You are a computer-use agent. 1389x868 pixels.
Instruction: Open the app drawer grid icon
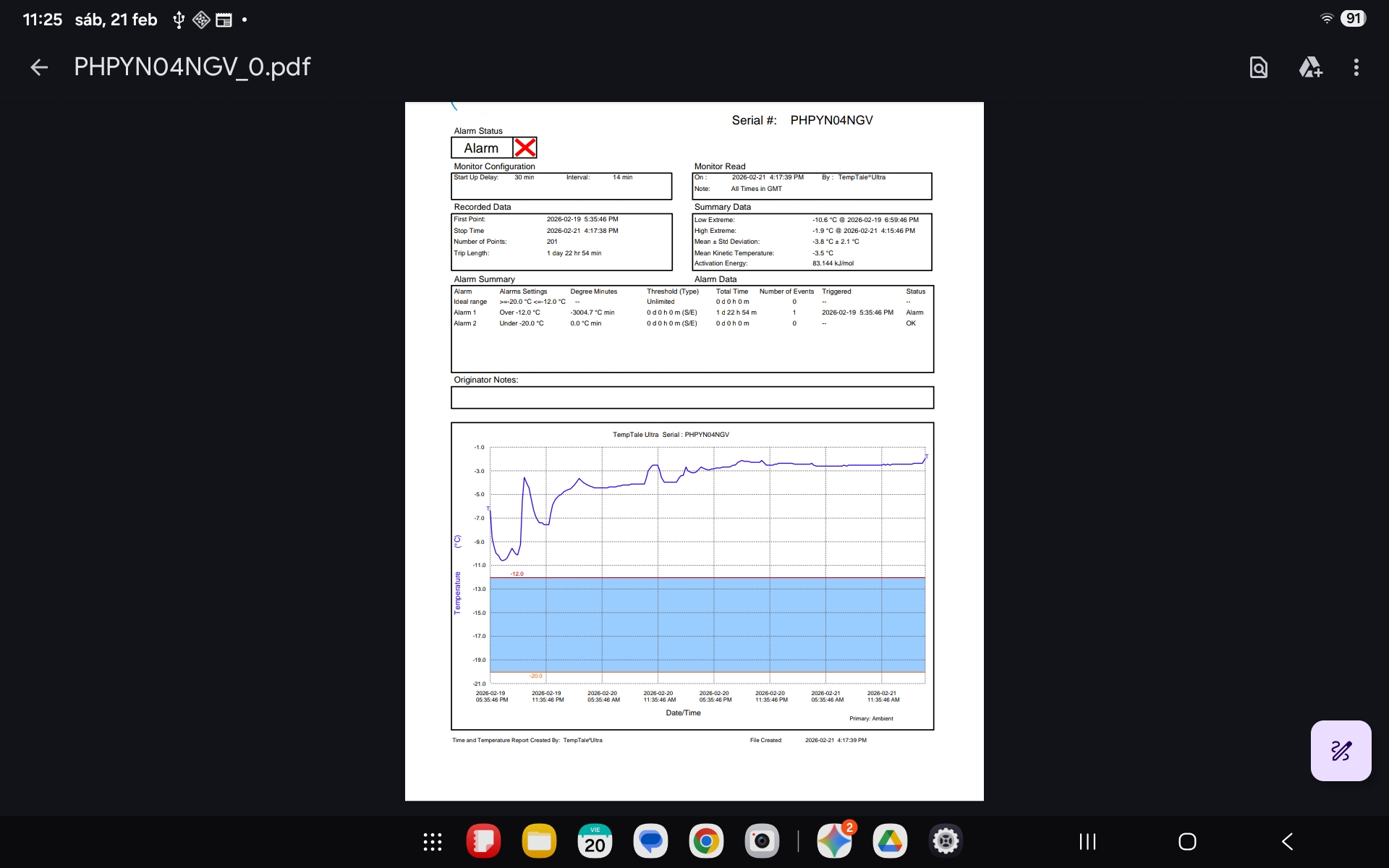point(433,841)
